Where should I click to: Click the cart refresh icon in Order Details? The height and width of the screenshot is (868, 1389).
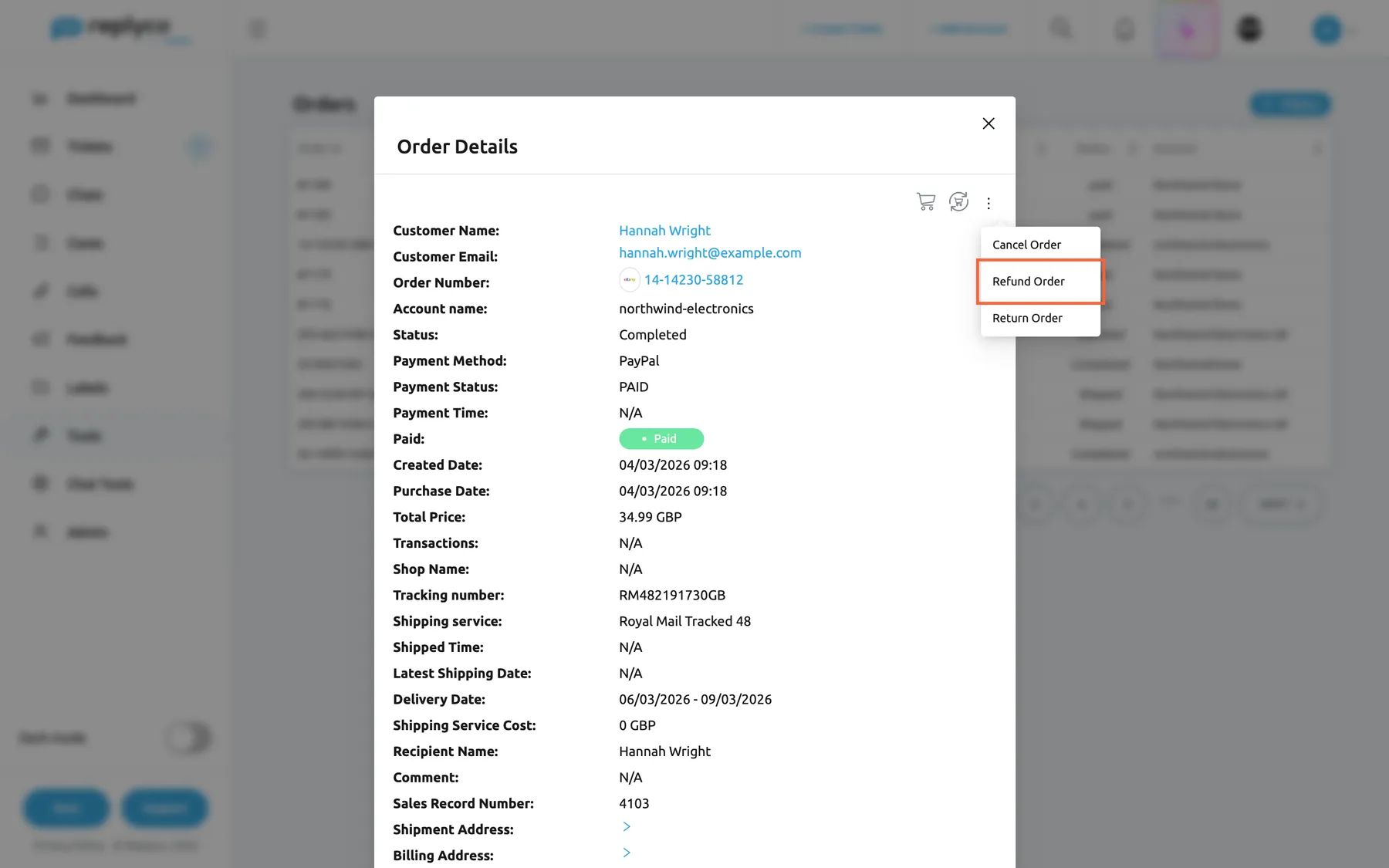(x=958, y=201)
